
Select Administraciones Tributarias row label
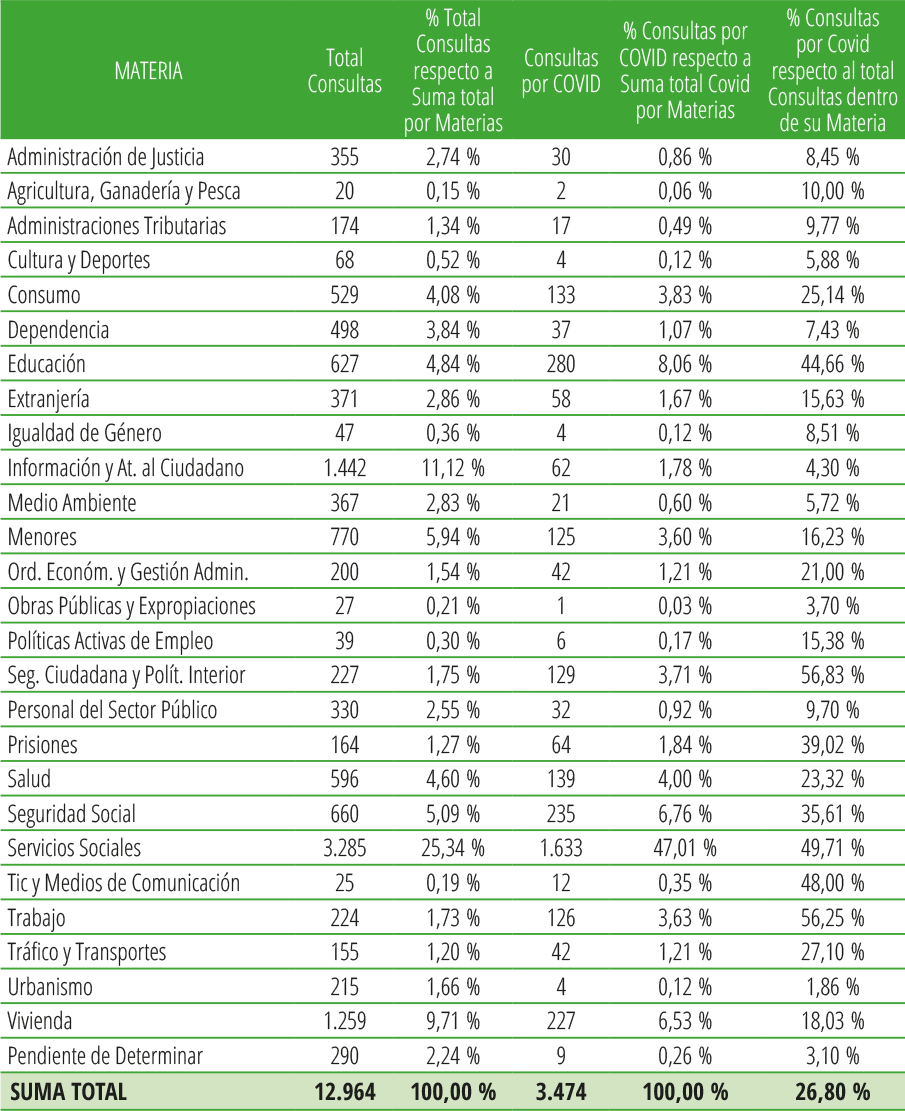pyautogui.click(x=117, y=226)
